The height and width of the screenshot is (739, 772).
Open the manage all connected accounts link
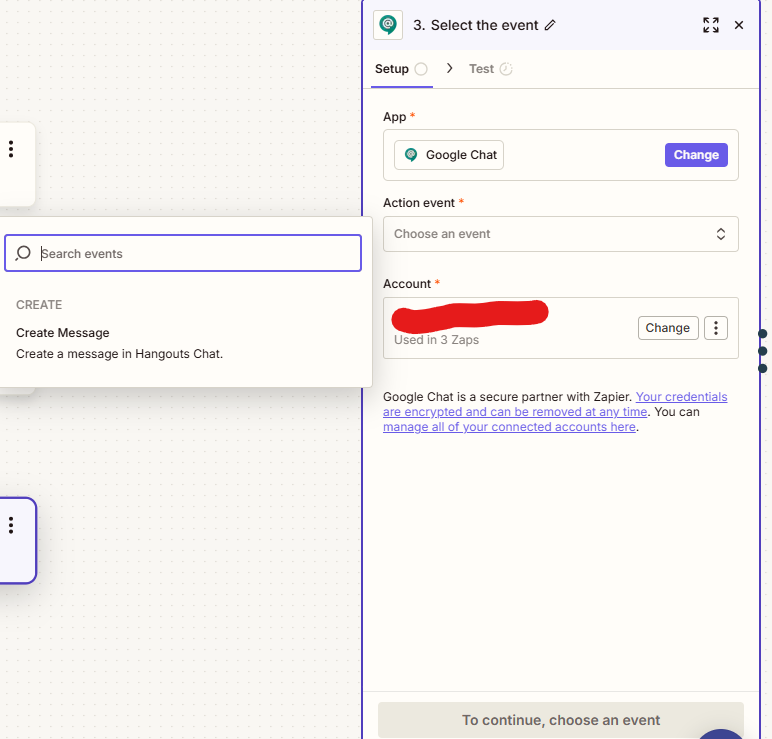click(509, 427)
